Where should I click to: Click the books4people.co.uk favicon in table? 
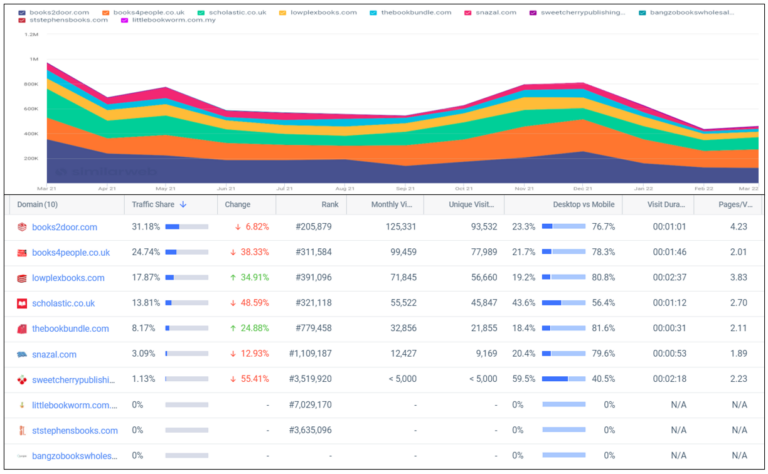22,253
